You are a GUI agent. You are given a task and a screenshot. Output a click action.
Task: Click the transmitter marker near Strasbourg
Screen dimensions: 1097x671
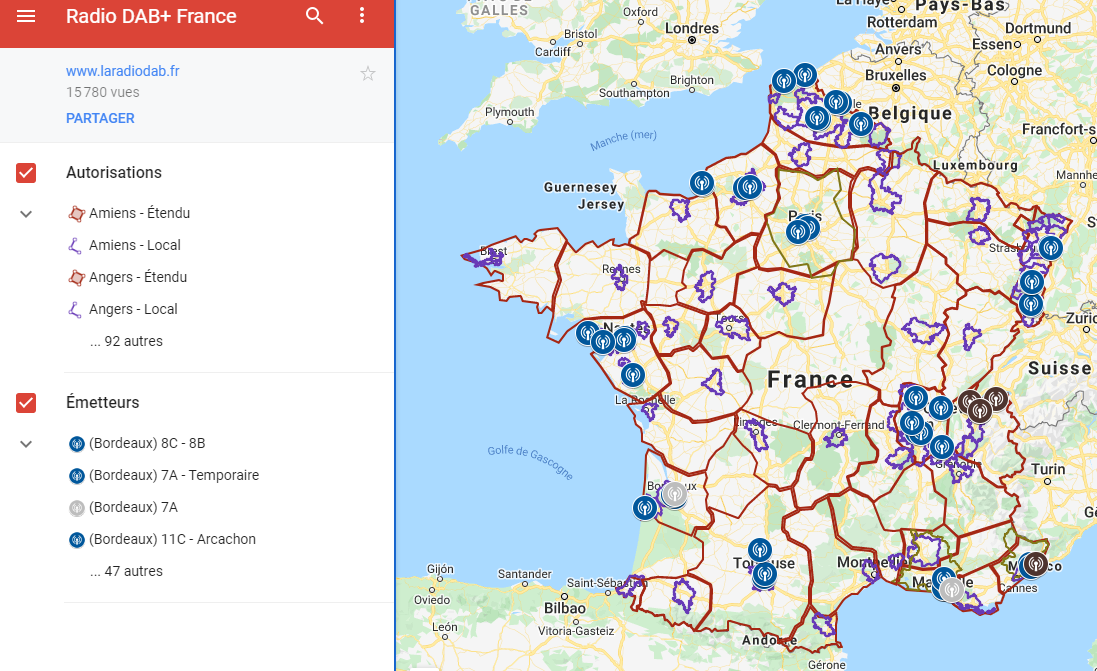[1049, 247]
